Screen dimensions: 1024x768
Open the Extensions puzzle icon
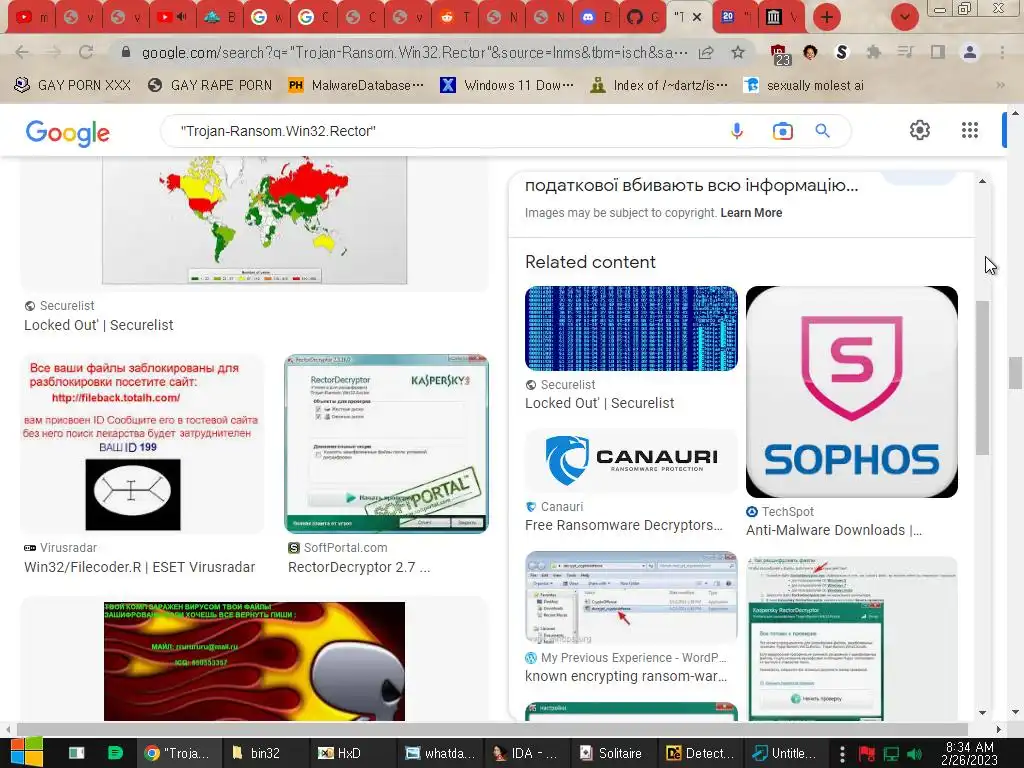(x=873, y=52)
